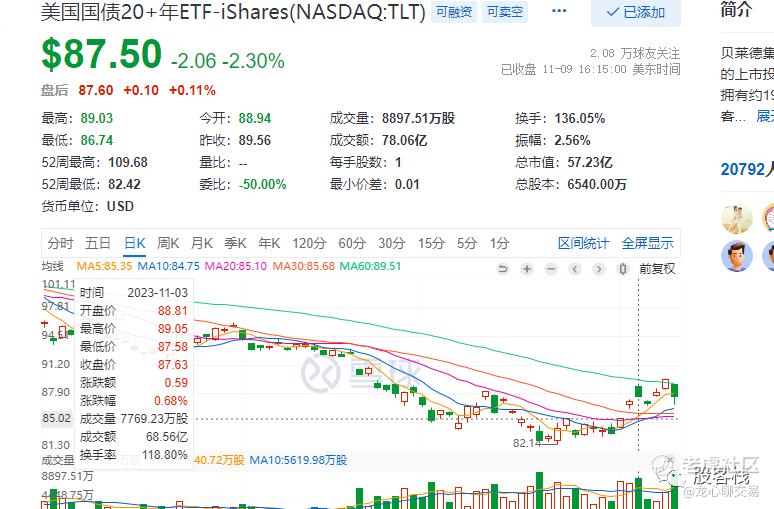Click the MA10:84.75 indicator label
774x509 pixels.
tap(168, 266)
